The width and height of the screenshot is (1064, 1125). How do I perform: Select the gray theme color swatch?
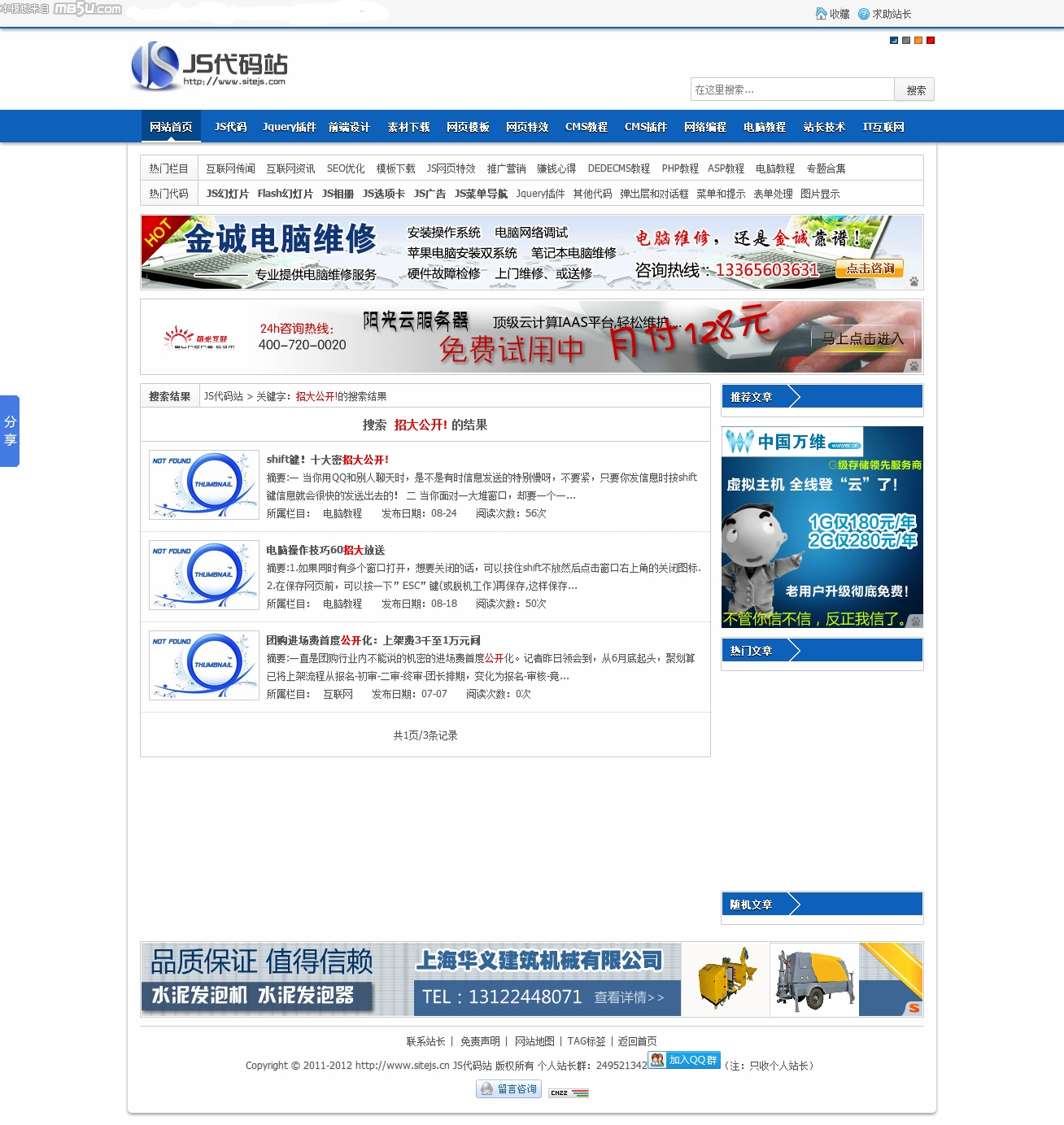(x=906, y=40)
